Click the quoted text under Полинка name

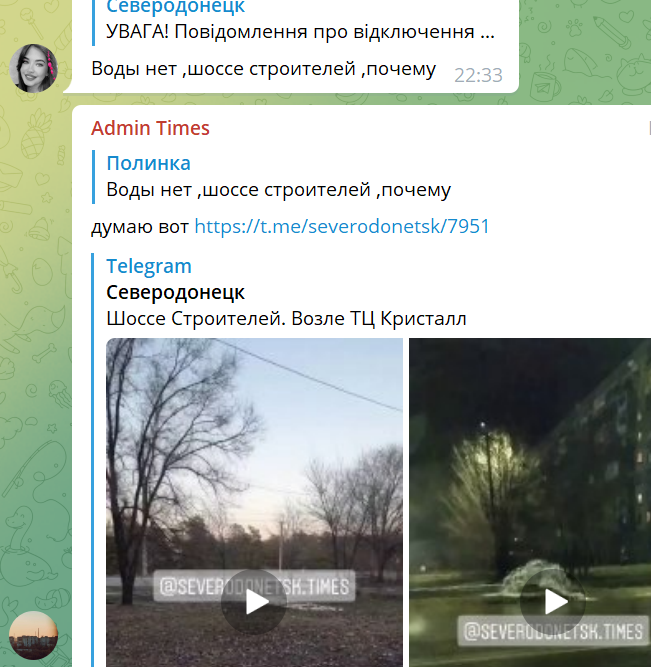[279, 190]
